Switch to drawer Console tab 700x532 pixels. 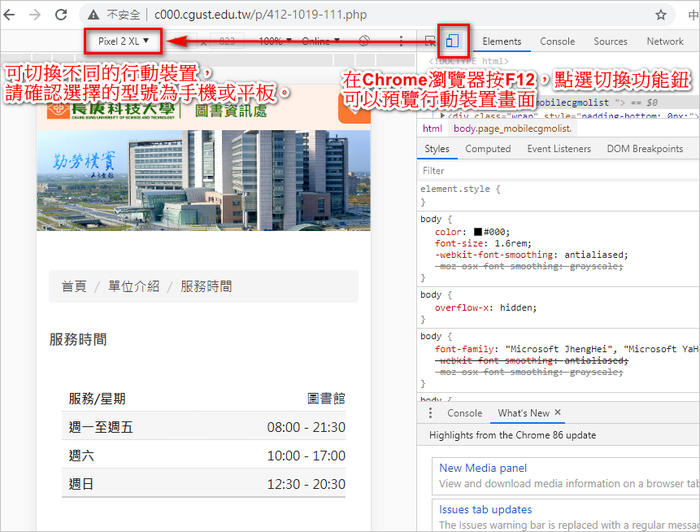[x=464, y=413]
